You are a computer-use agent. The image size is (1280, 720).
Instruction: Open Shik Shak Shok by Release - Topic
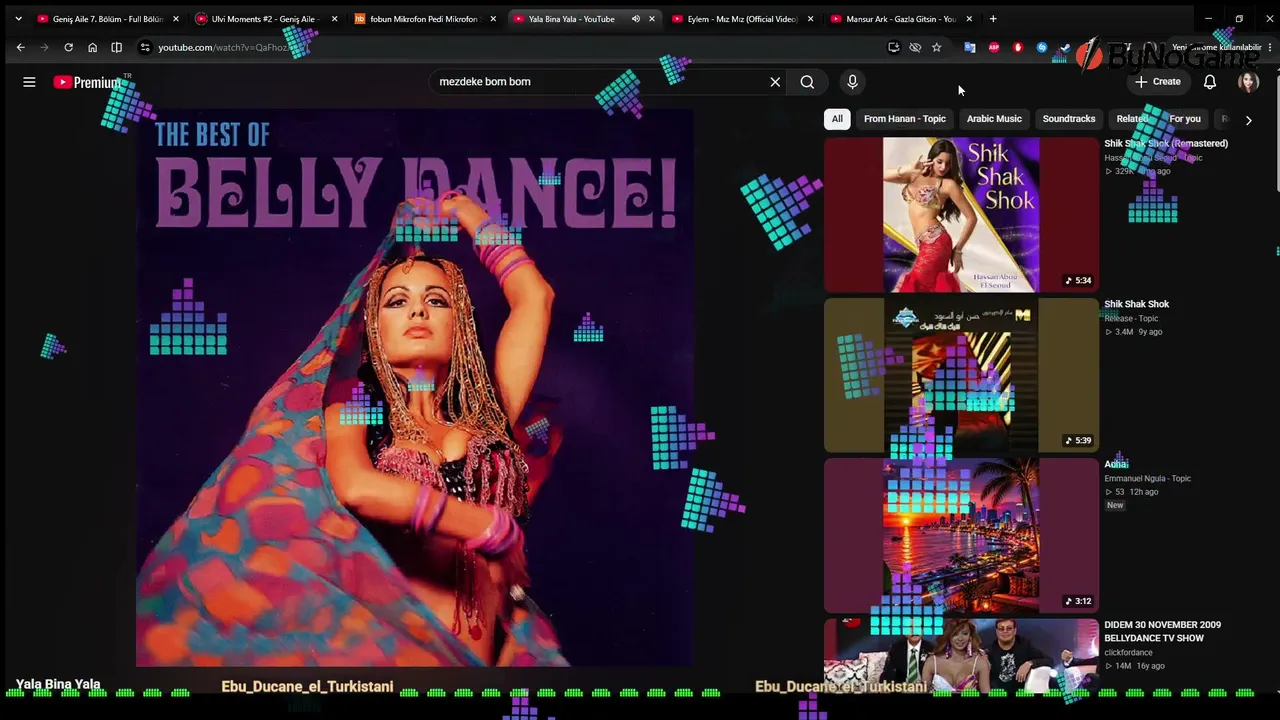coord(1136,304)
